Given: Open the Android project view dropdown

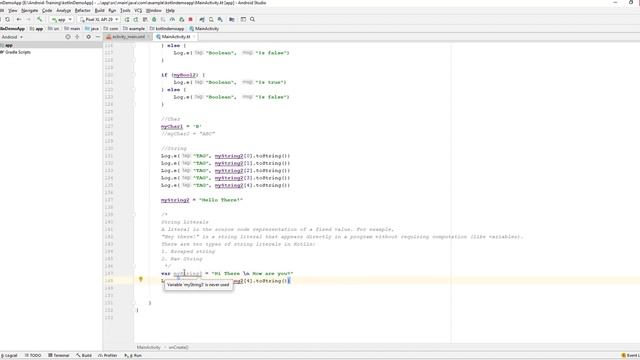Looking at the screenshot, I should click(x=12, y=37).
